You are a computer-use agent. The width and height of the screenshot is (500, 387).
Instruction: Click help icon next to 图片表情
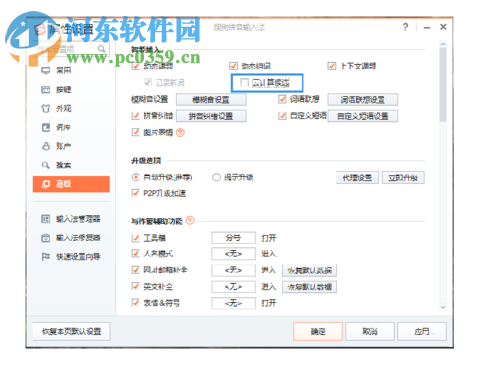[x=180, y=133]
